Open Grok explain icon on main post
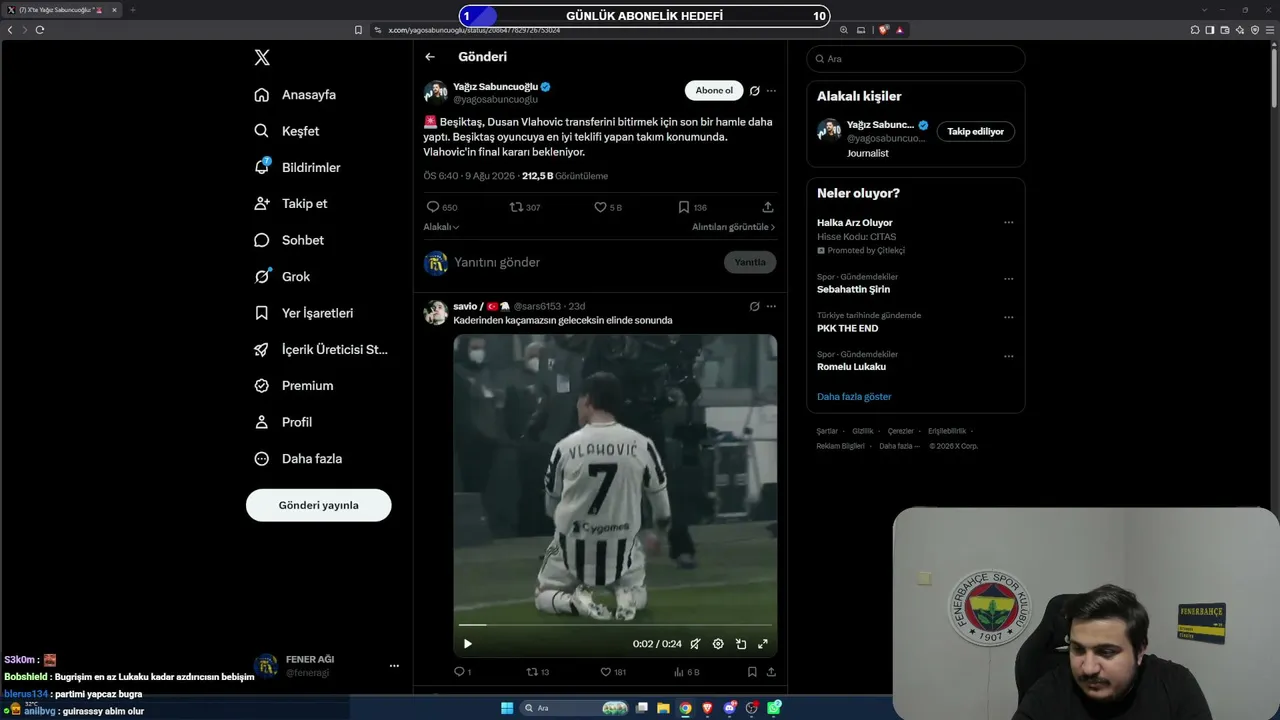Screen dimensions: 1280x720 click(x=755, y=91)
